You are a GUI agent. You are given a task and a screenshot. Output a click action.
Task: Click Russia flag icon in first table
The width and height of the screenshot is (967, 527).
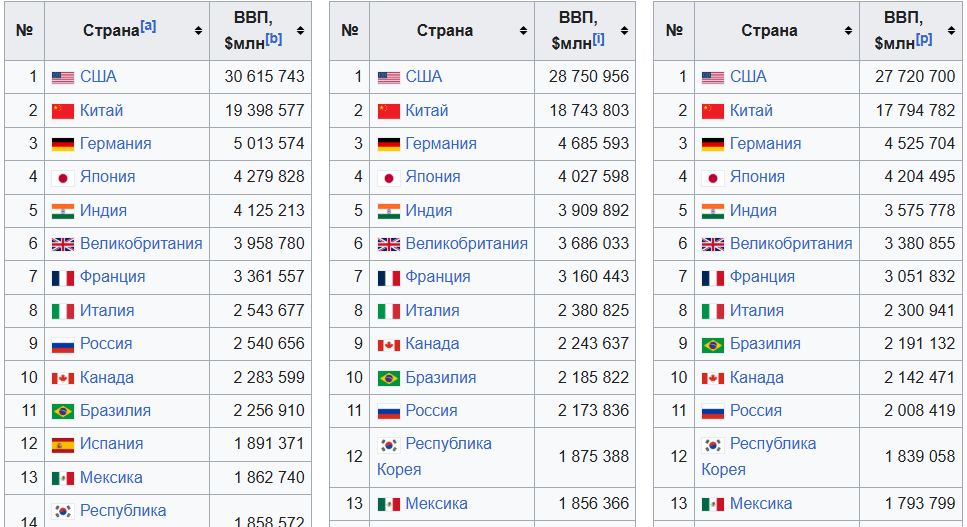63,345
